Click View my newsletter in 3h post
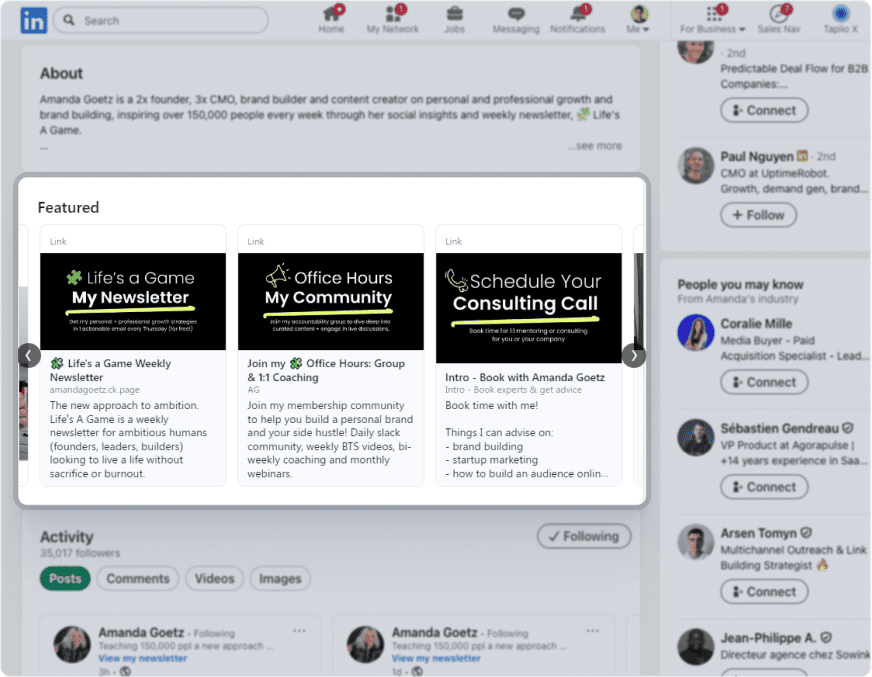The width and height of the screenshot is (872, 677). point(142,658)
